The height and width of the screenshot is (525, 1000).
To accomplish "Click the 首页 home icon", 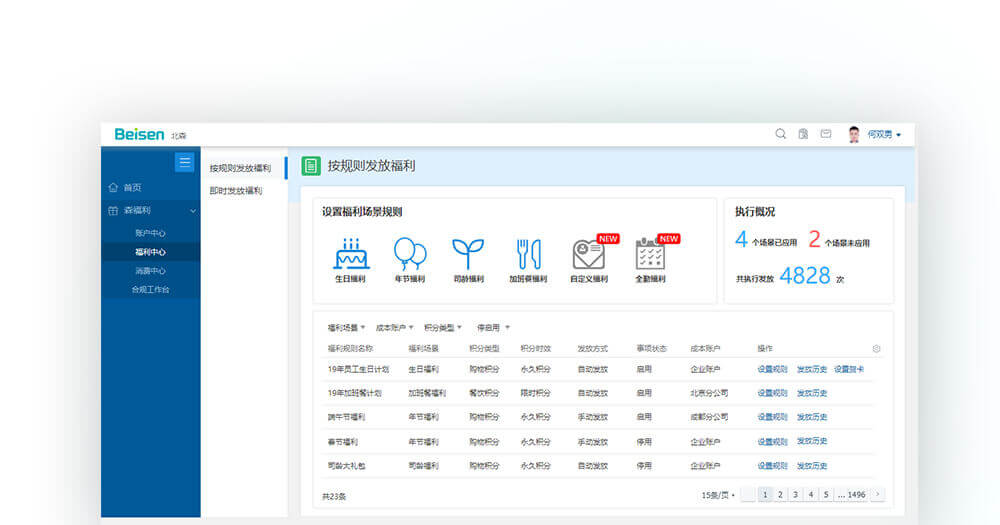I will point(113,188).
